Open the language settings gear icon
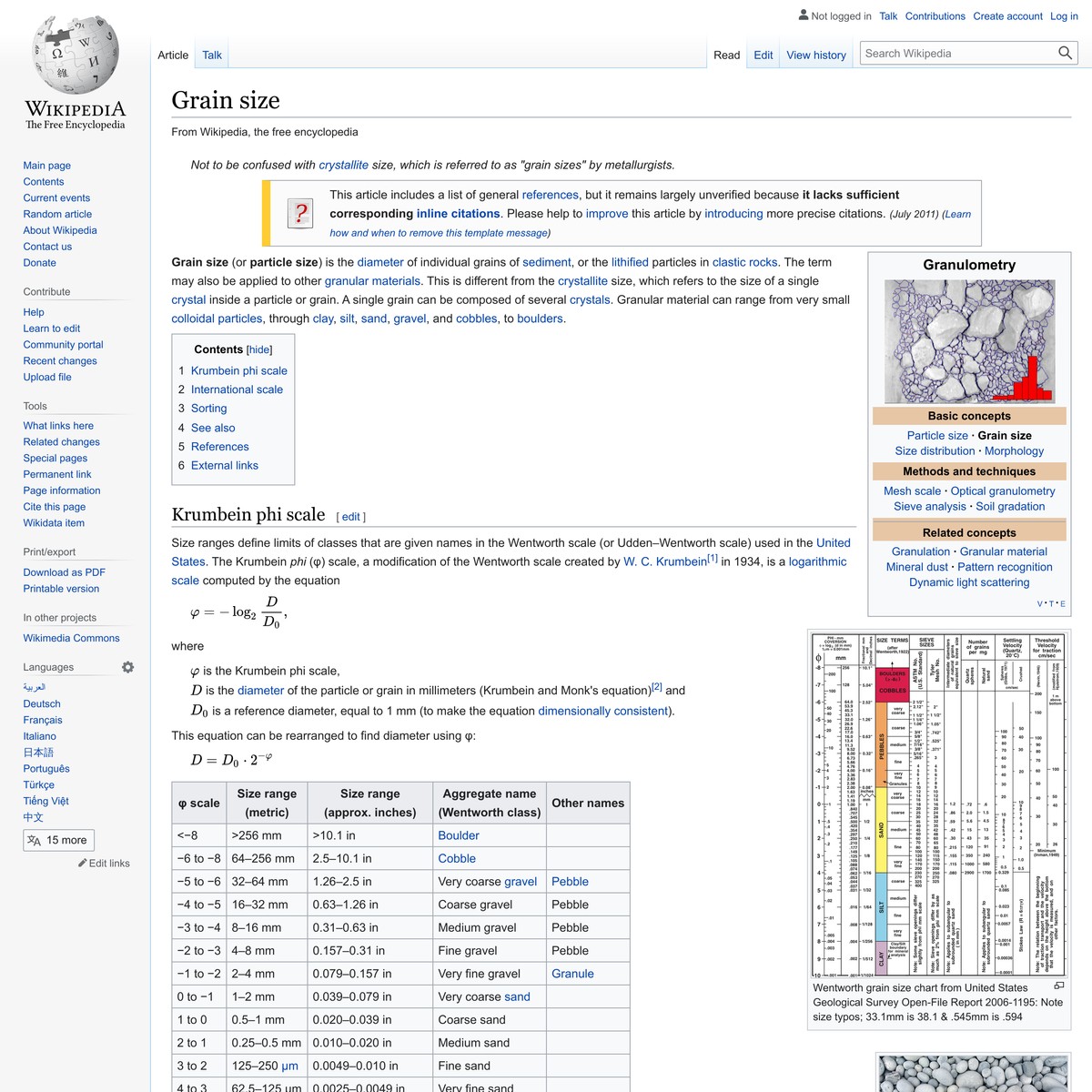The height and width of the screenshot is (1092, 1092). coord(127,667)
